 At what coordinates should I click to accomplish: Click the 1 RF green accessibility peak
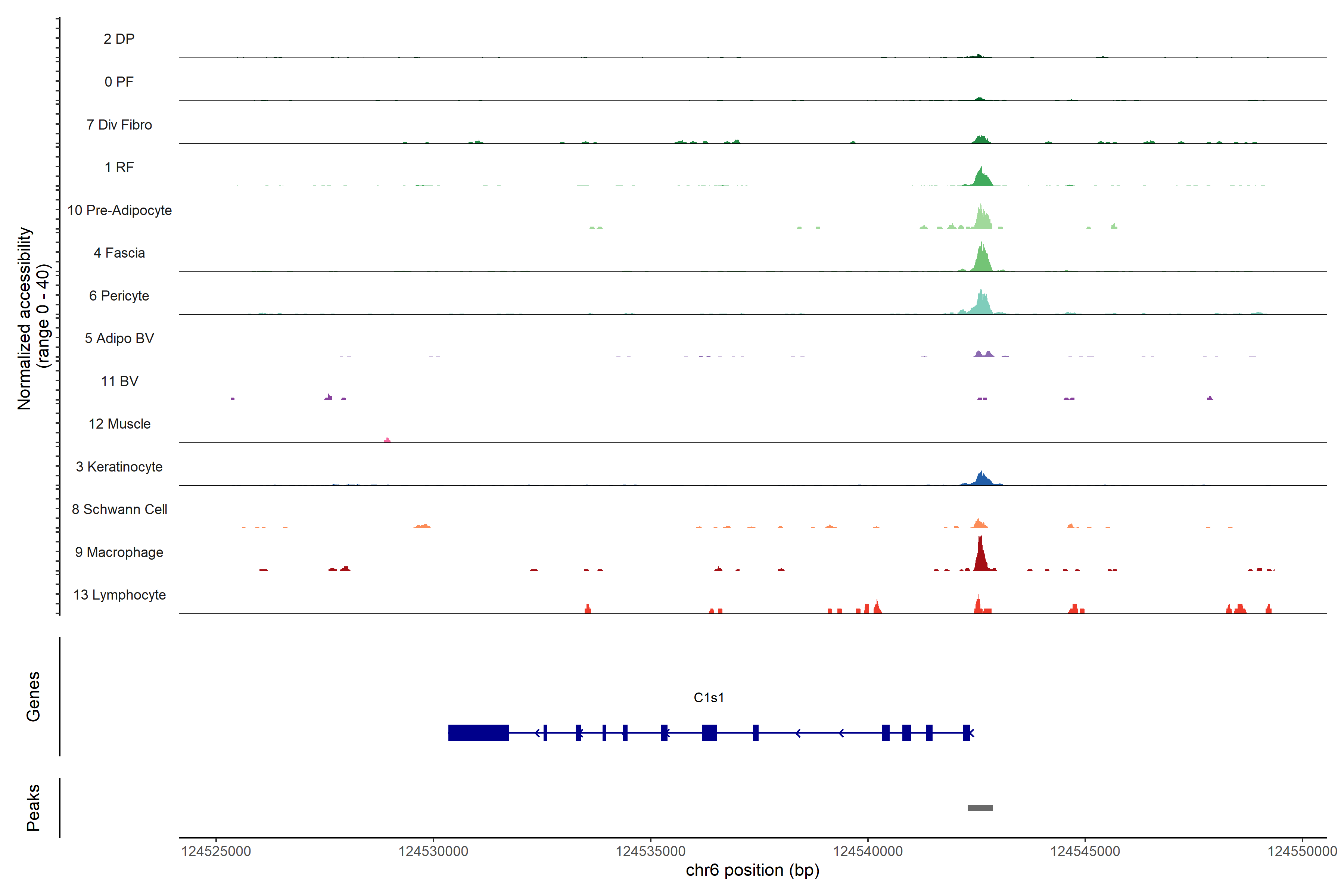point(982,178)
